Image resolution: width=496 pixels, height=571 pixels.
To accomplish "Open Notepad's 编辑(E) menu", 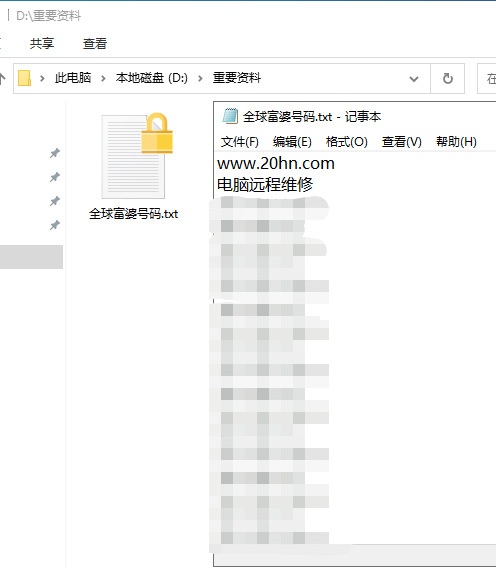I will pyautogui.click(x=292, y=142).
